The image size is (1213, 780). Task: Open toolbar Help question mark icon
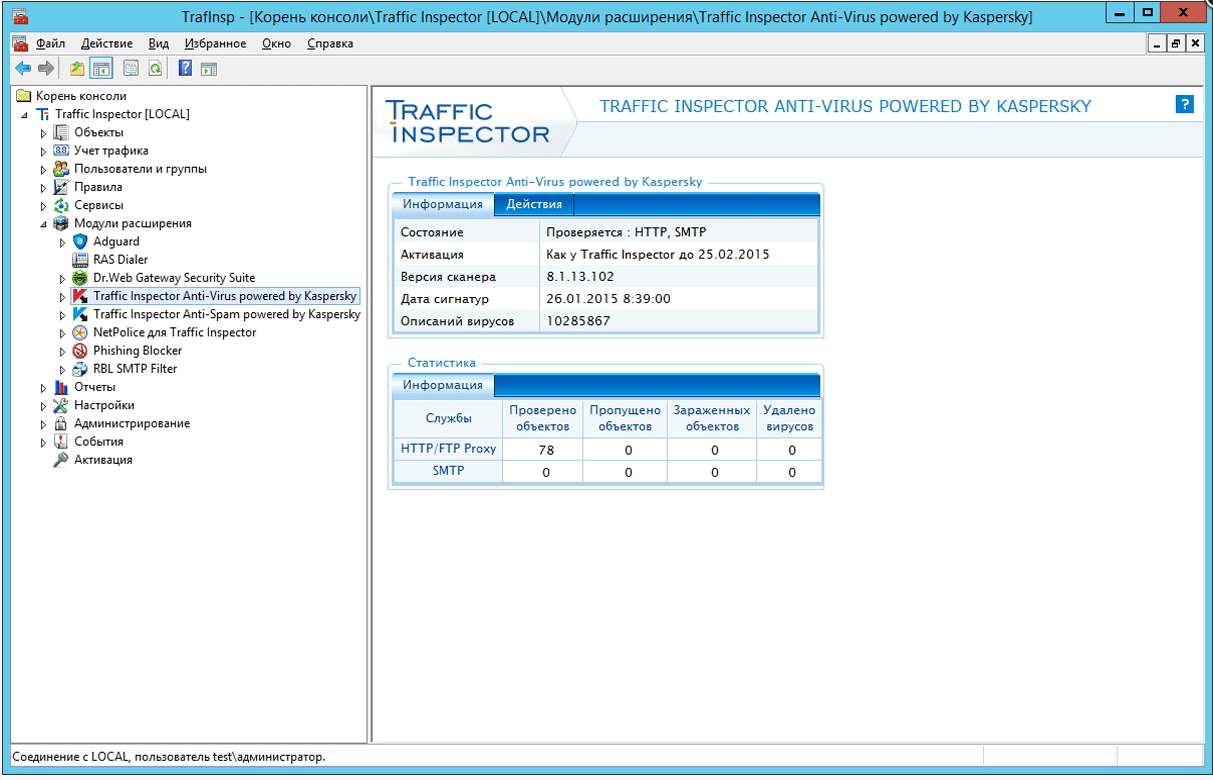tap(185, 68)
